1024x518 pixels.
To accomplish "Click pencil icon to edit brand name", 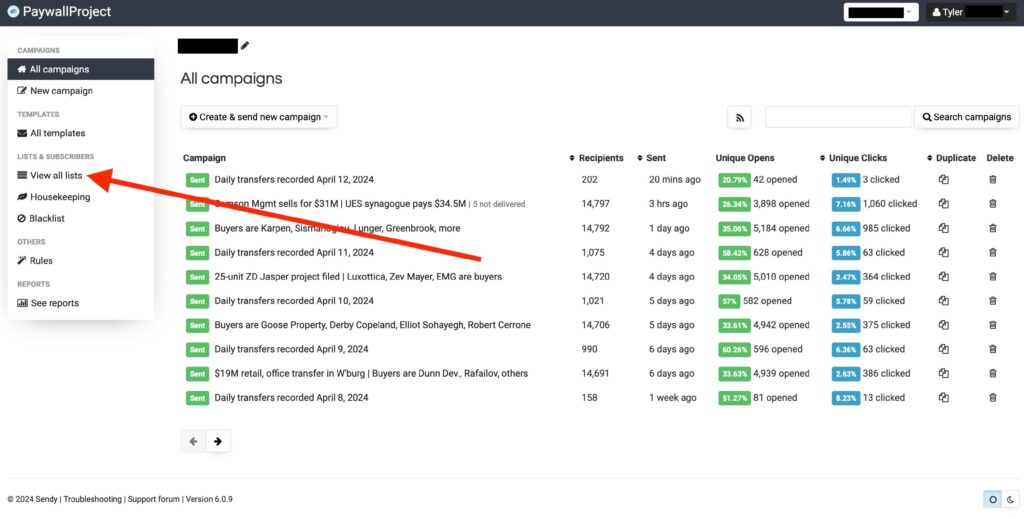I will point(245,45).
